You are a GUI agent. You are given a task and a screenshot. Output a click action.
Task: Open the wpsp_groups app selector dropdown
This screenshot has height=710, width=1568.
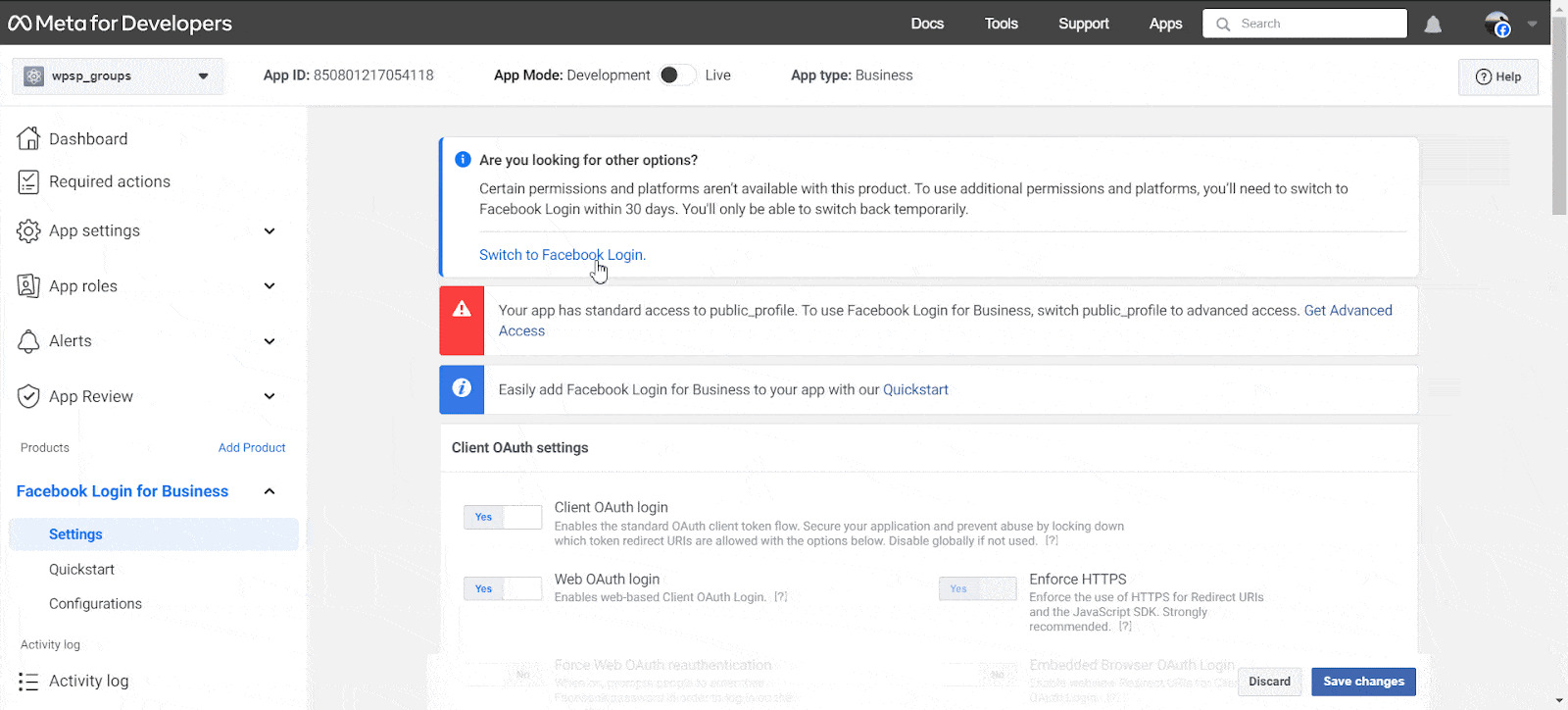point(118,76)
